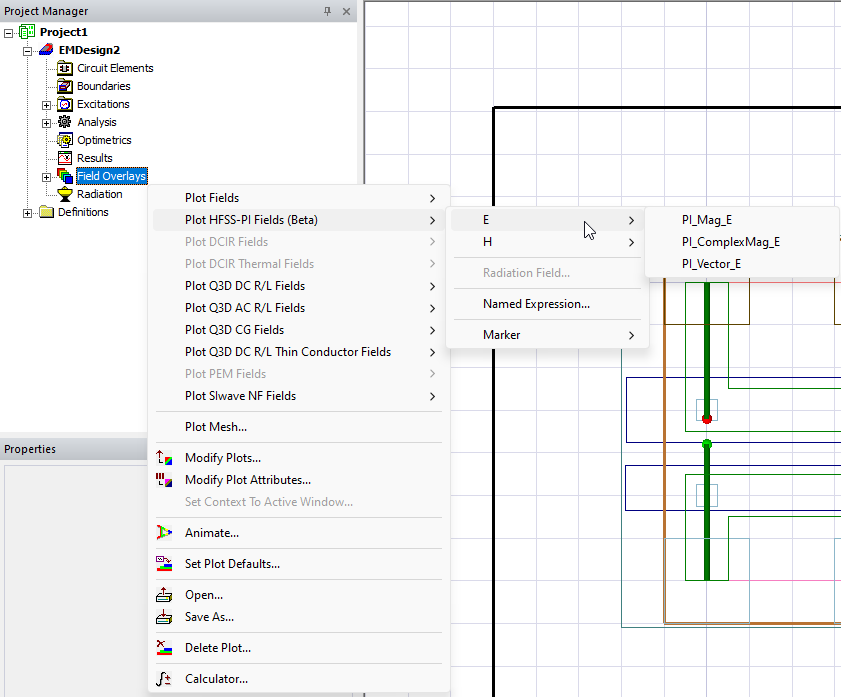The height and width of the screenshot is (697, 841).
Task: Select the E field submenu item
Action: click(547, 220)
